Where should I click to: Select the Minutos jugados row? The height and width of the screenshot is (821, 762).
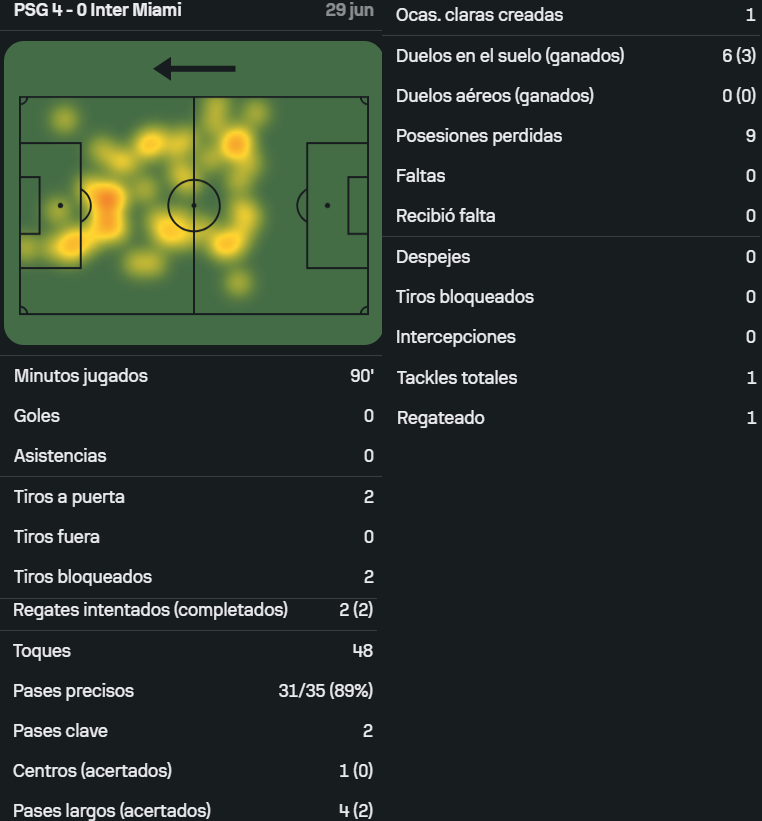point(191,376)
